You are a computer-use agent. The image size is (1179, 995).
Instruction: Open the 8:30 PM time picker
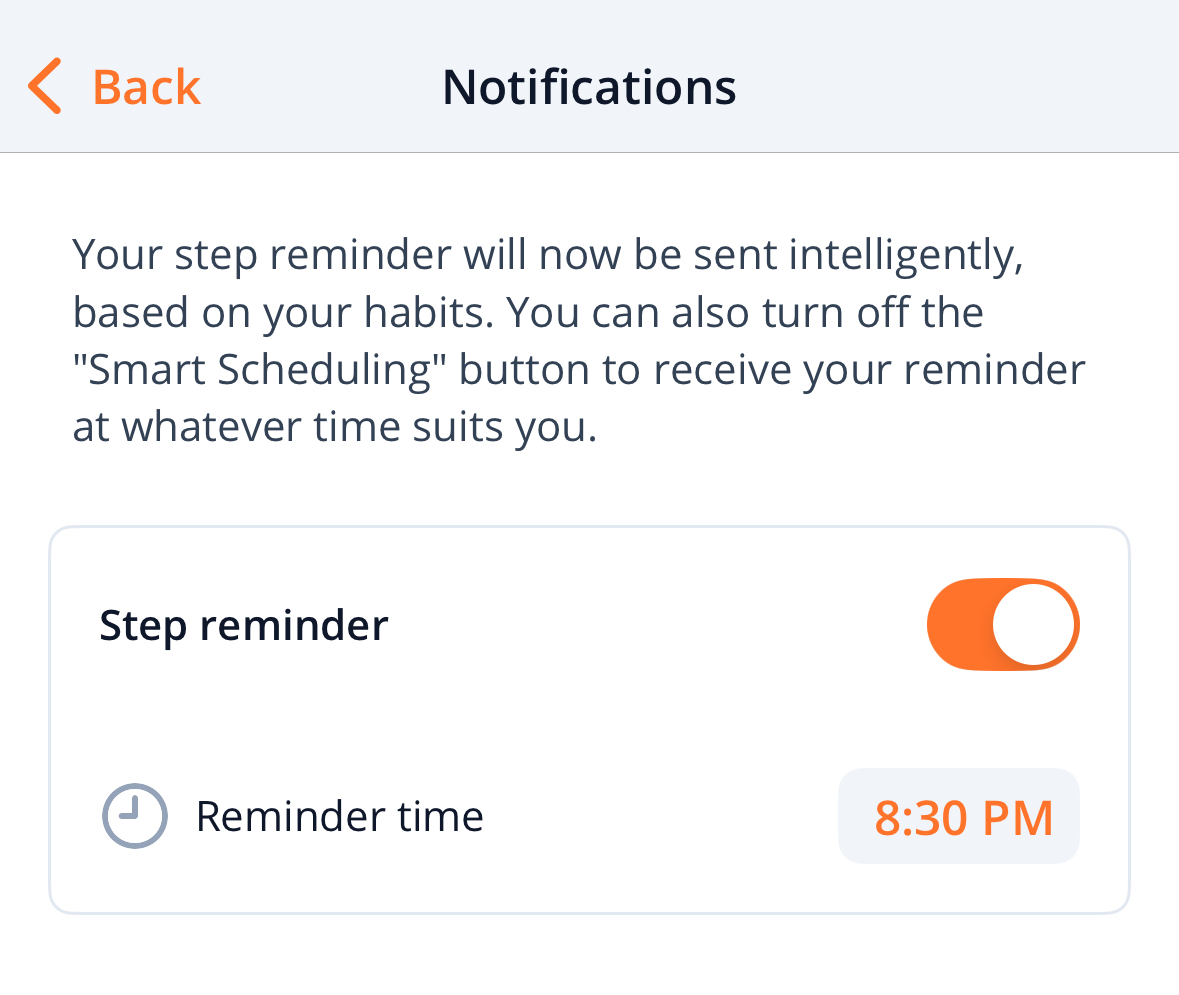coord(958,816)
